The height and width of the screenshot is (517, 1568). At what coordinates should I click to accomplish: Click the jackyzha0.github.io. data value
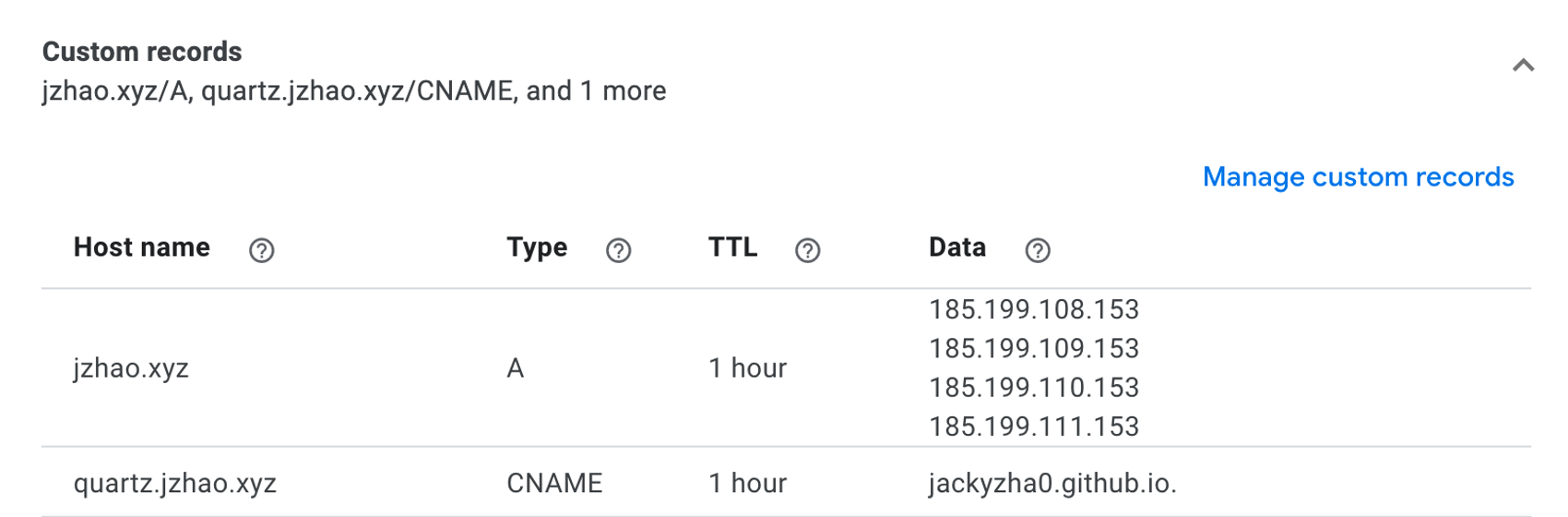pyautogui.click(x=1051, y=483)
